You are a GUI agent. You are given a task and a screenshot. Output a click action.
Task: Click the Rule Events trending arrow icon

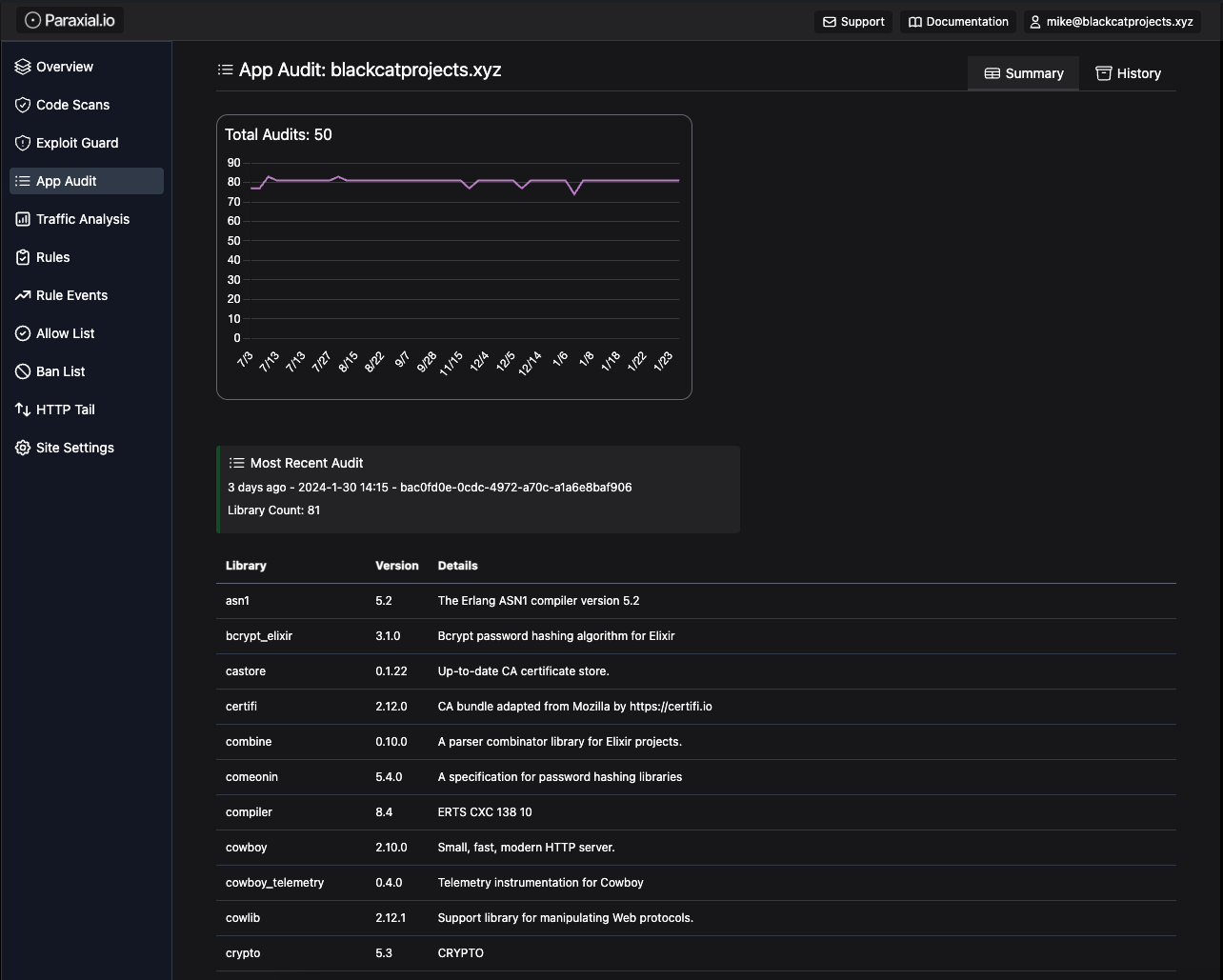pos(23,295)
